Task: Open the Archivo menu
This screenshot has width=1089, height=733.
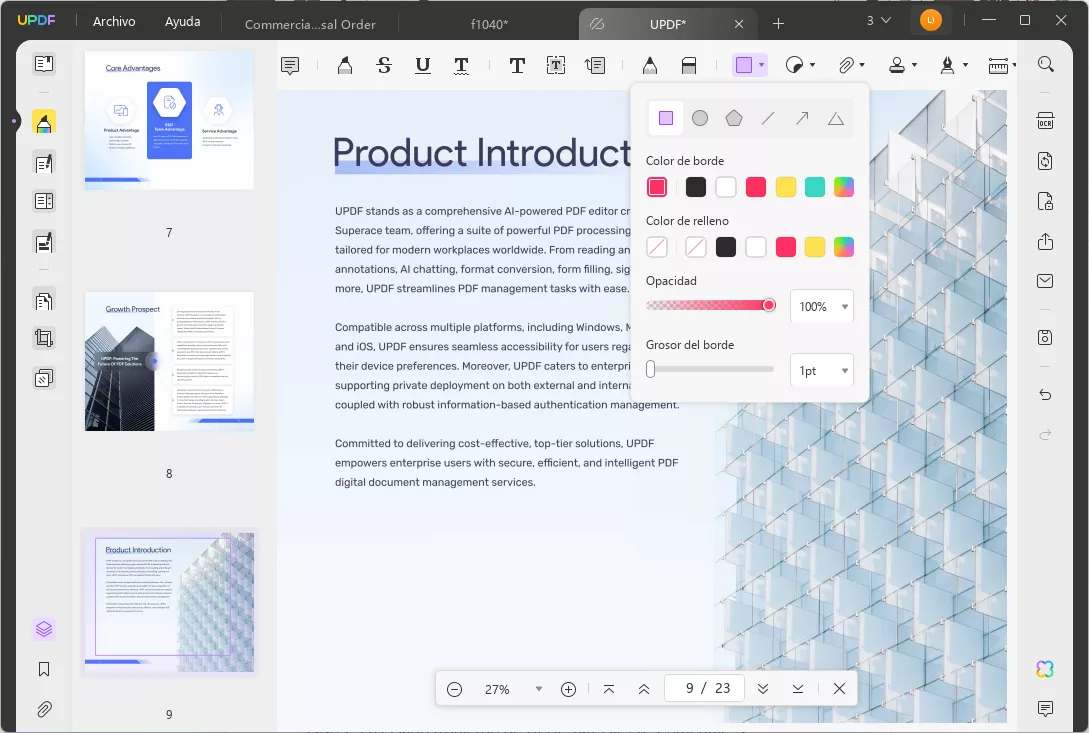Action: coord(114,22)
